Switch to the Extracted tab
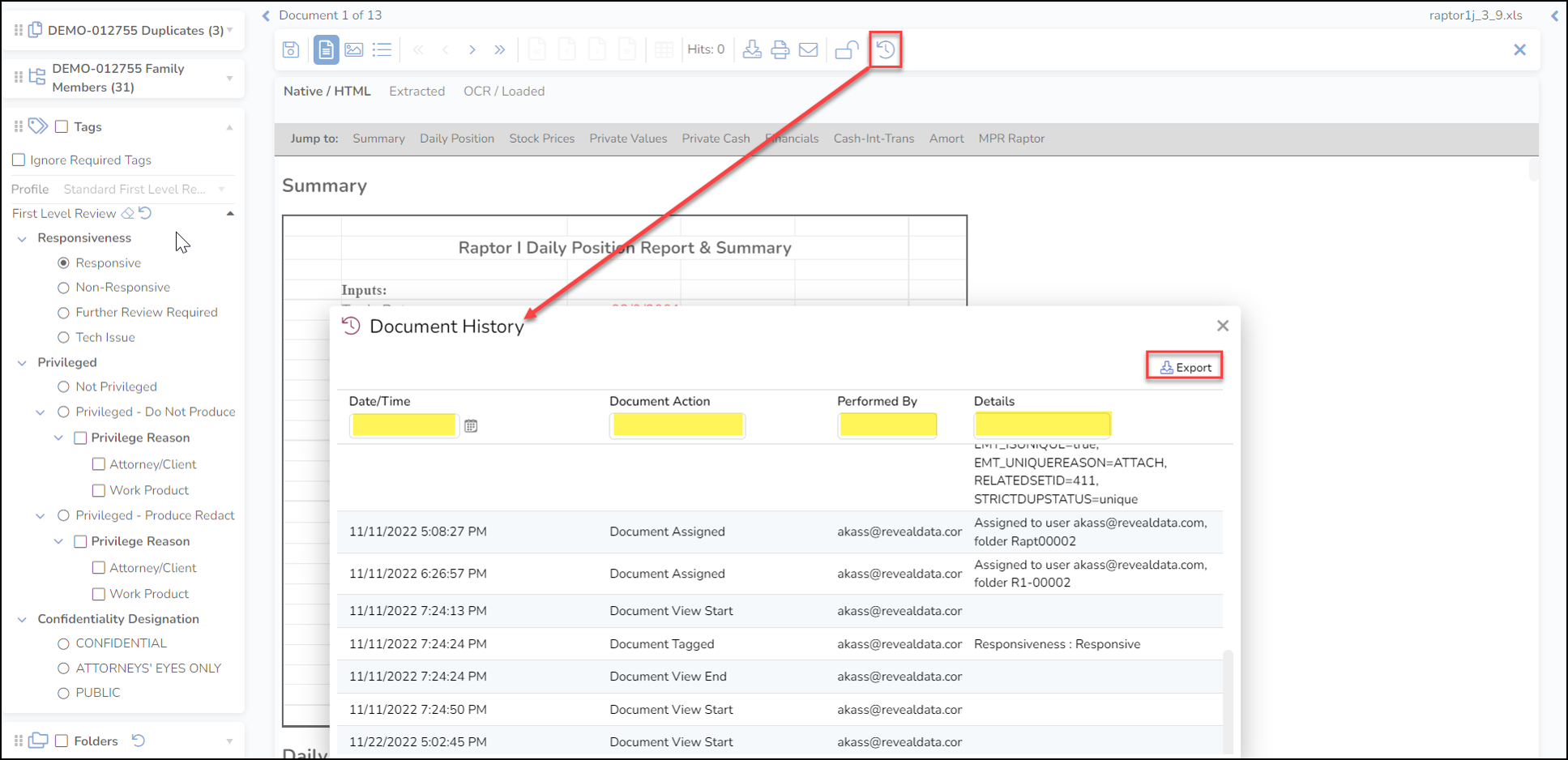The height and width of the screenshot is (760, 1568). 417,92
